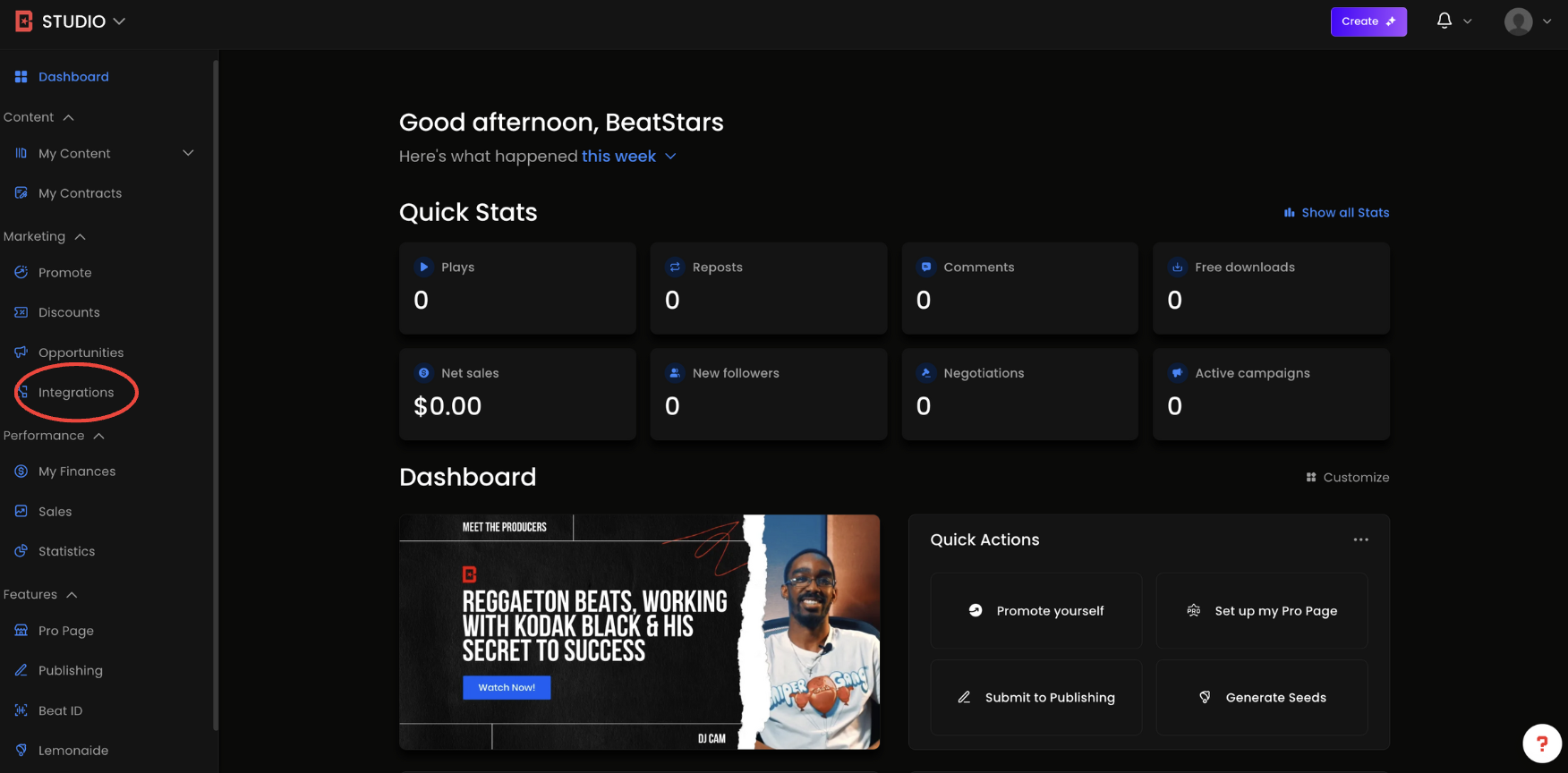
Task: Click the Discounts icon in sidebar
Action: 21,312
